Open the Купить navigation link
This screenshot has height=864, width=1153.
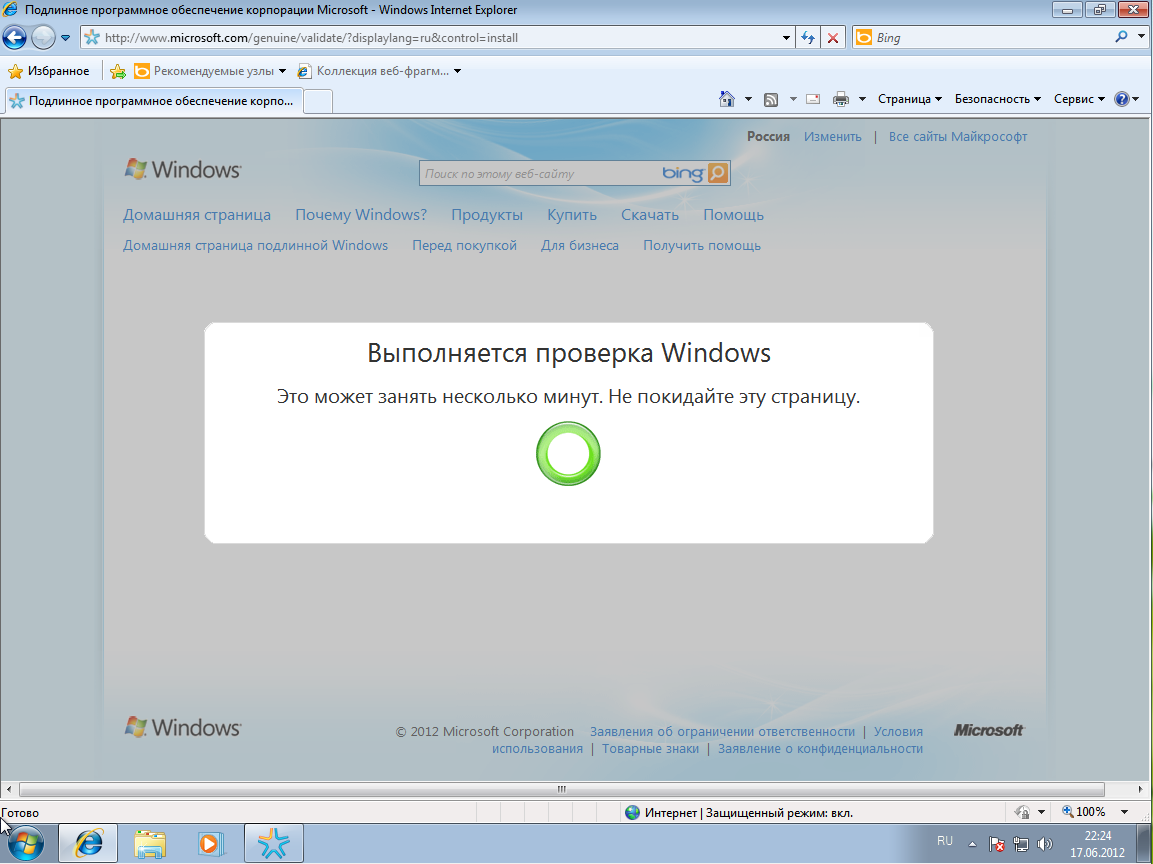tap(571, 215)
